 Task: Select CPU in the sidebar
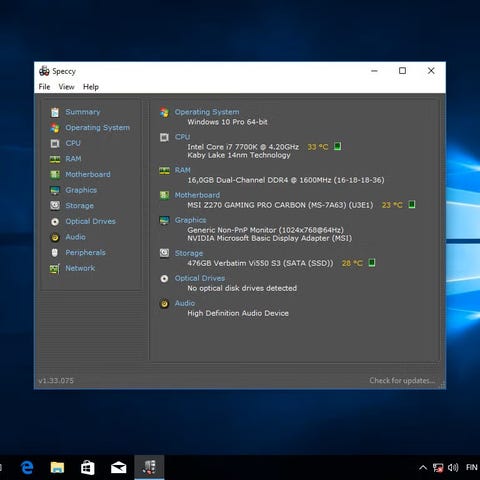click(73, 143)
